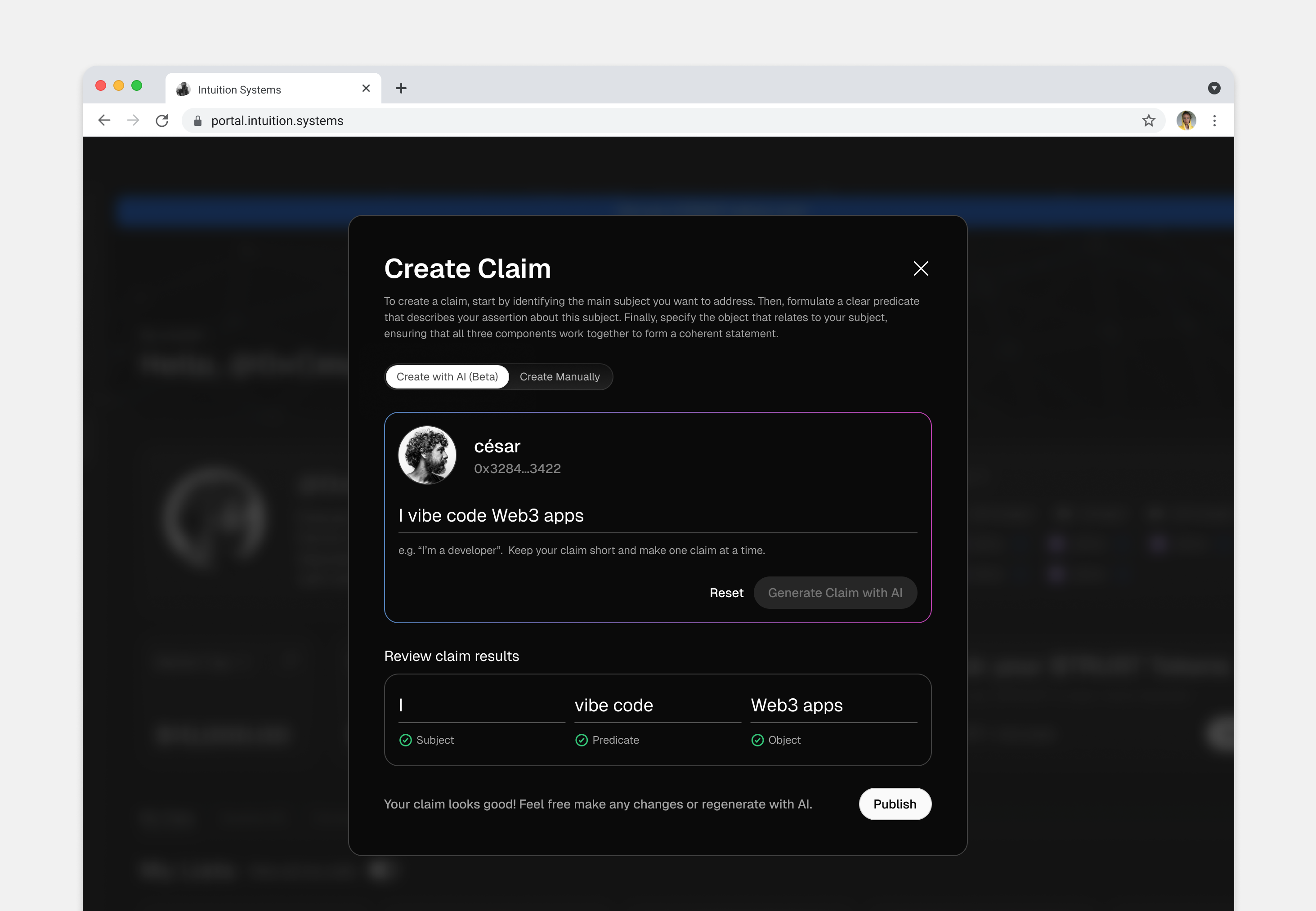Click césar's profile avatar
1316x911 pixels.
pyautogui.click(x=427, y=455)
